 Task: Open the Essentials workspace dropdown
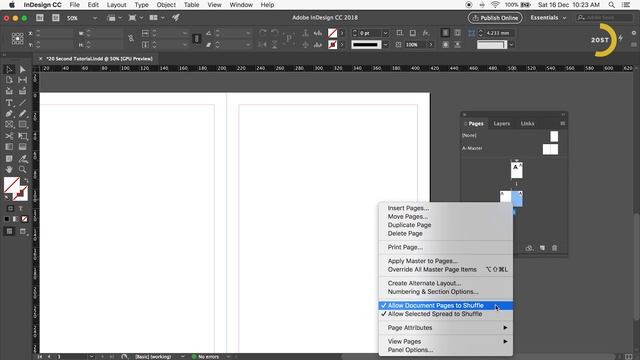pos(548,18)
